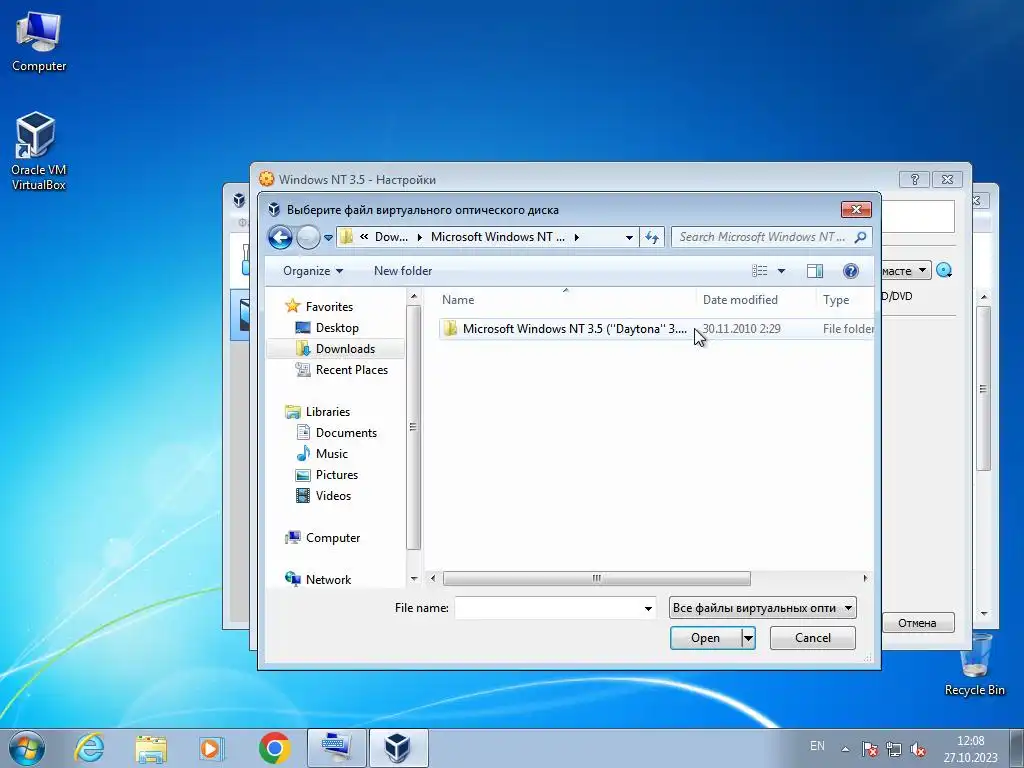1024x768 pixels.
Task: Click the Cancel button
Action: (x=812, y=638)
